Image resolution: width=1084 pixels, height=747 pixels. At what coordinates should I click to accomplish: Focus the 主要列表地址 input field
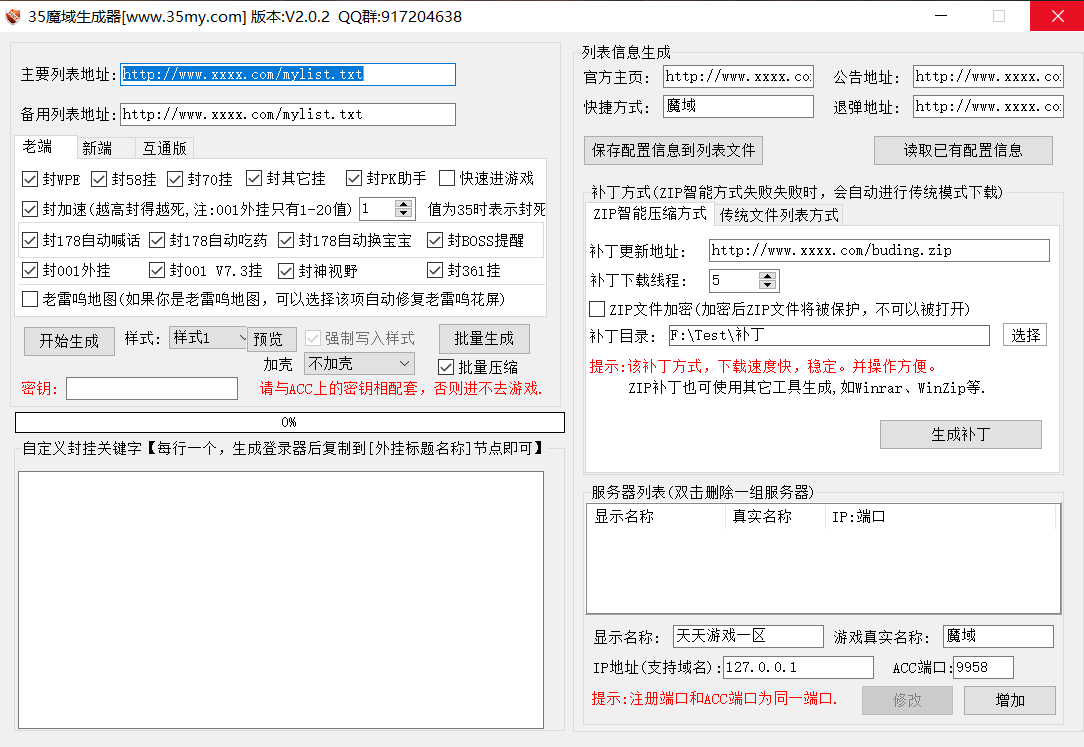point(288,75)
